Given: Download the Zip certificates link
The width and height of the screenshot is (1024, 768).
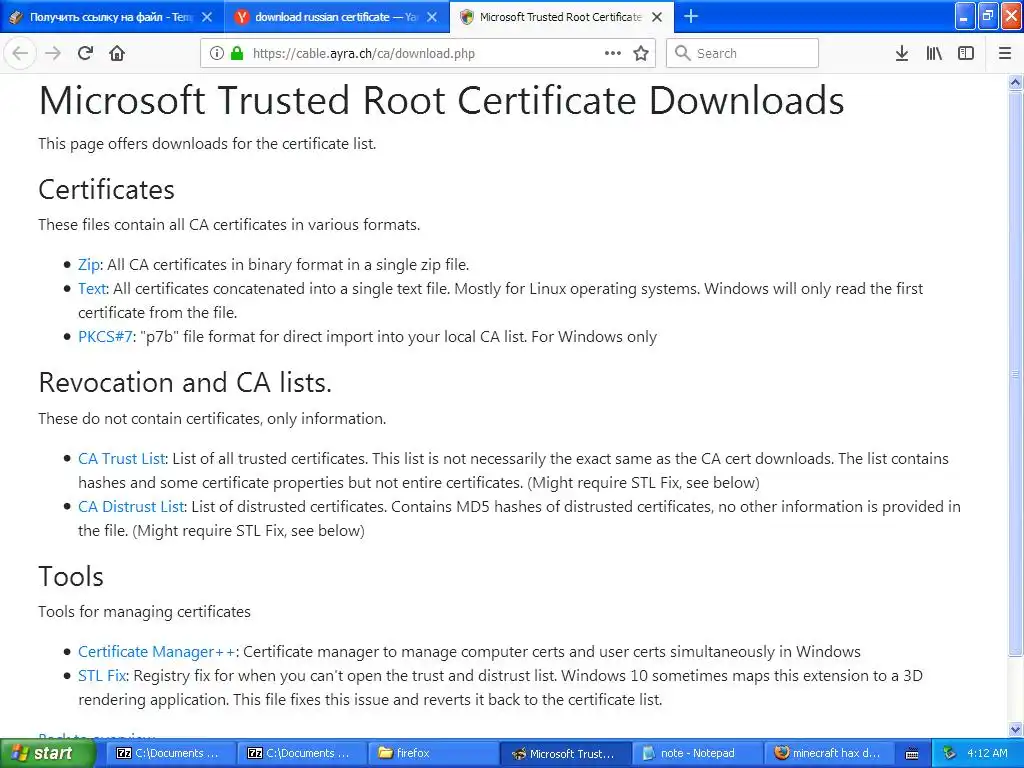Looking at the screenshot, I should point(89,264).
